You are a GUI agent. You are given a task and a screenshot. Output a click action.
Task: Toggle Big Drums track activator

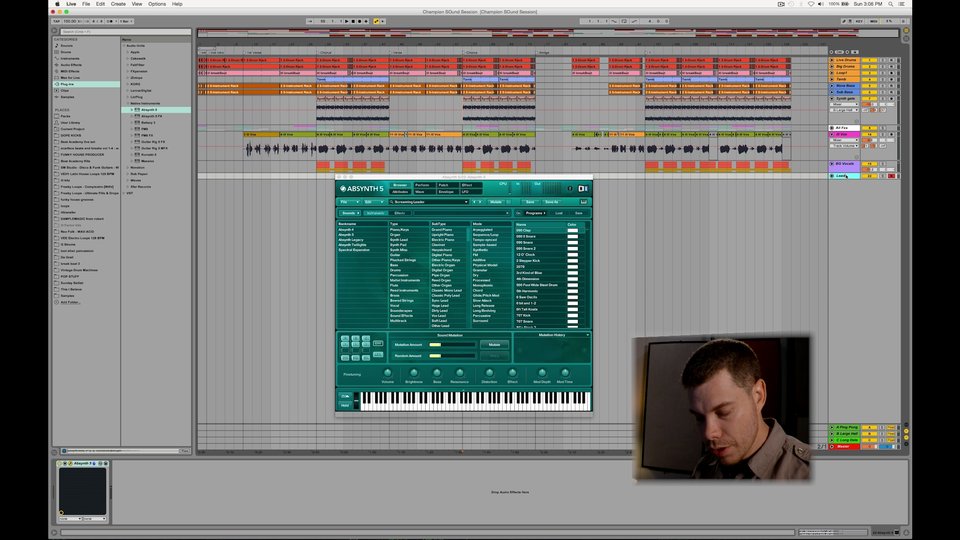point(869,66)
